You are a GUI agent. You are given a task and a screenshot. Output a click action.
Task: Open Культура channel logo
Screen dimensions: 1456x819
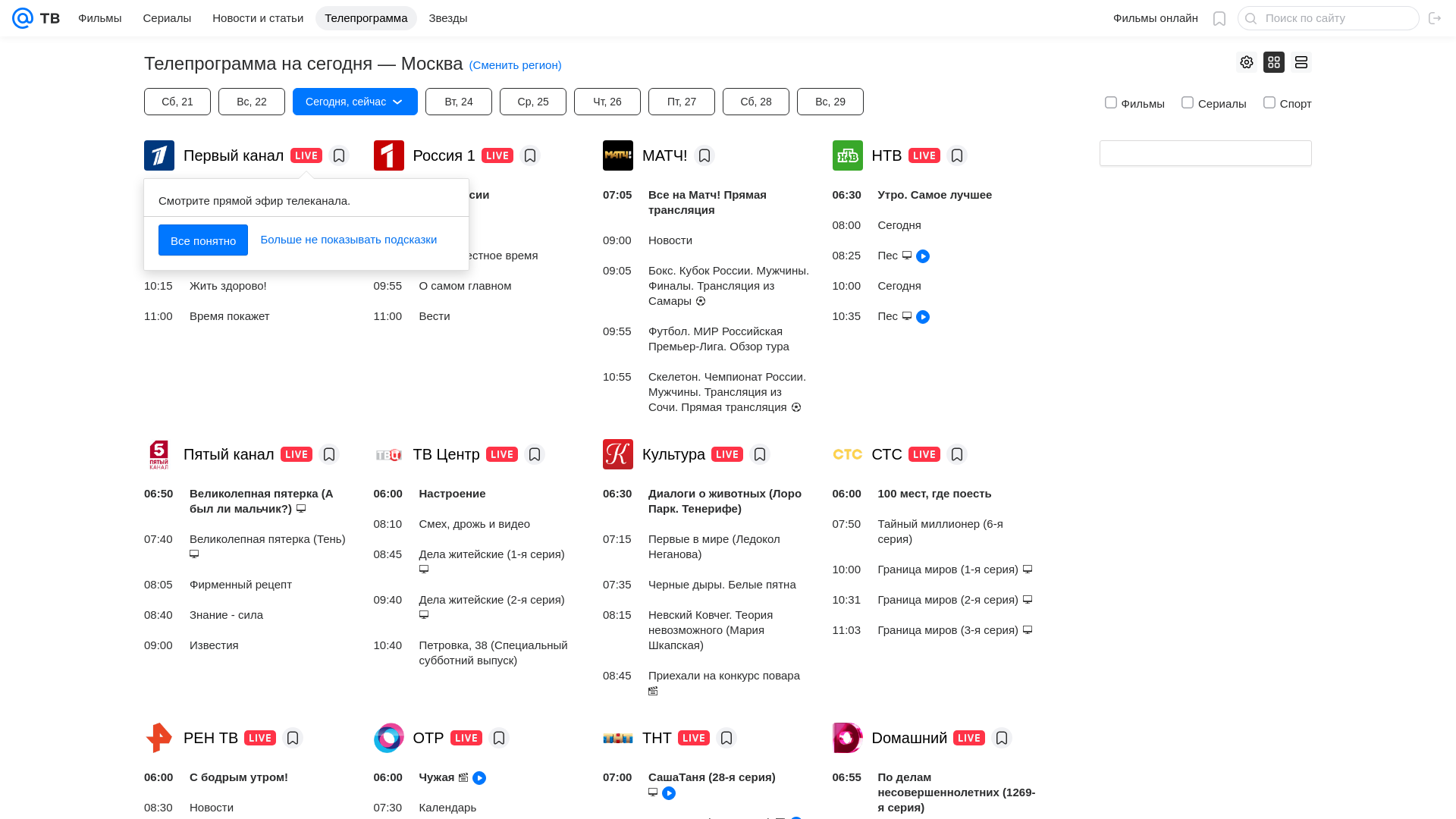618,454
